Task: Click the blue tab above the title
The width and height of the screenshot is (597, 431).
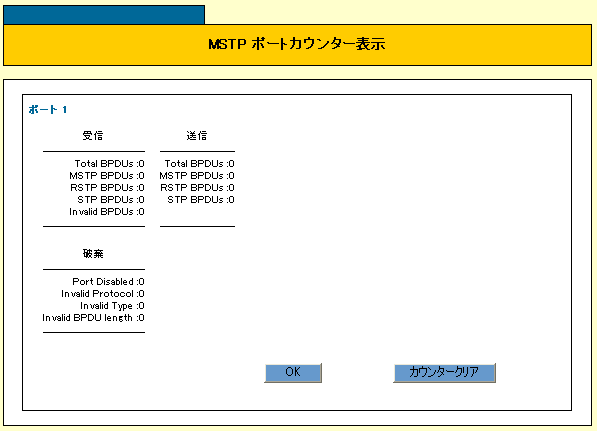Action: tap(104, 15)
